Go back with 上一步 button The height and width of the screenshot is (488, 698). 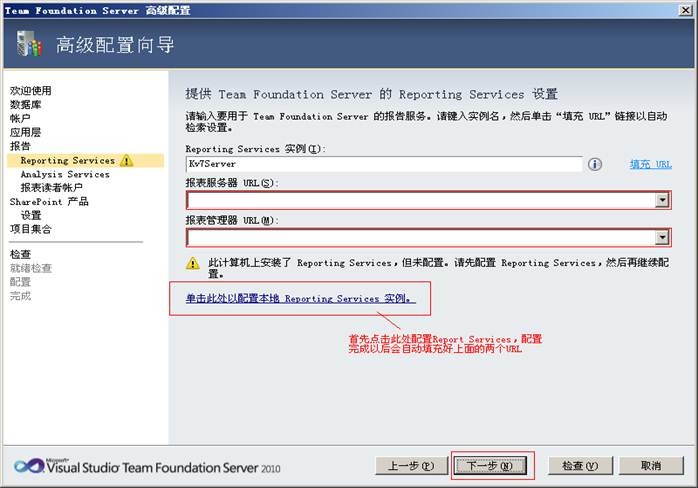tap(411, 466)
